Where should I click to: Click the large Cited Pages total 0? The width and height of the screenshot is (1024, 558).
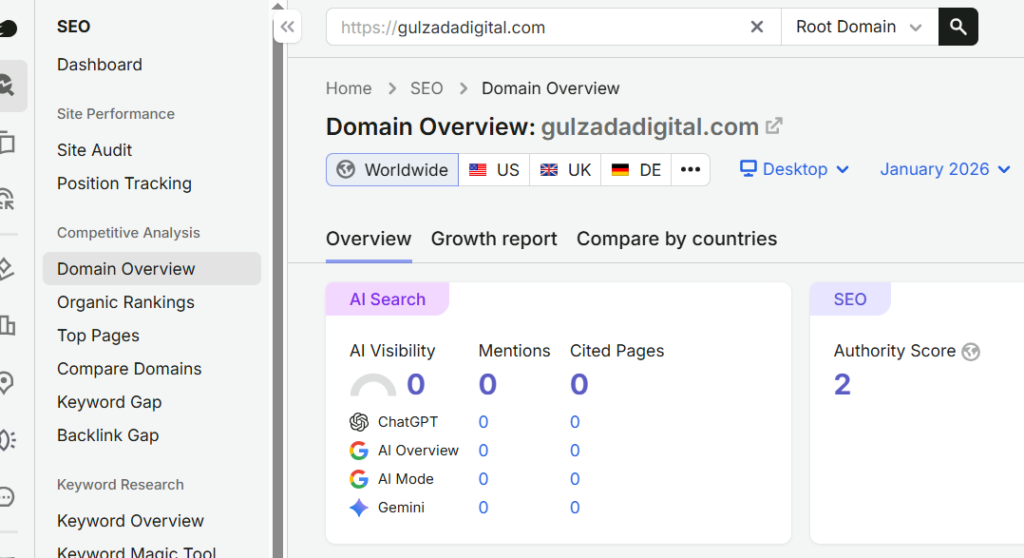pos(579,384)
